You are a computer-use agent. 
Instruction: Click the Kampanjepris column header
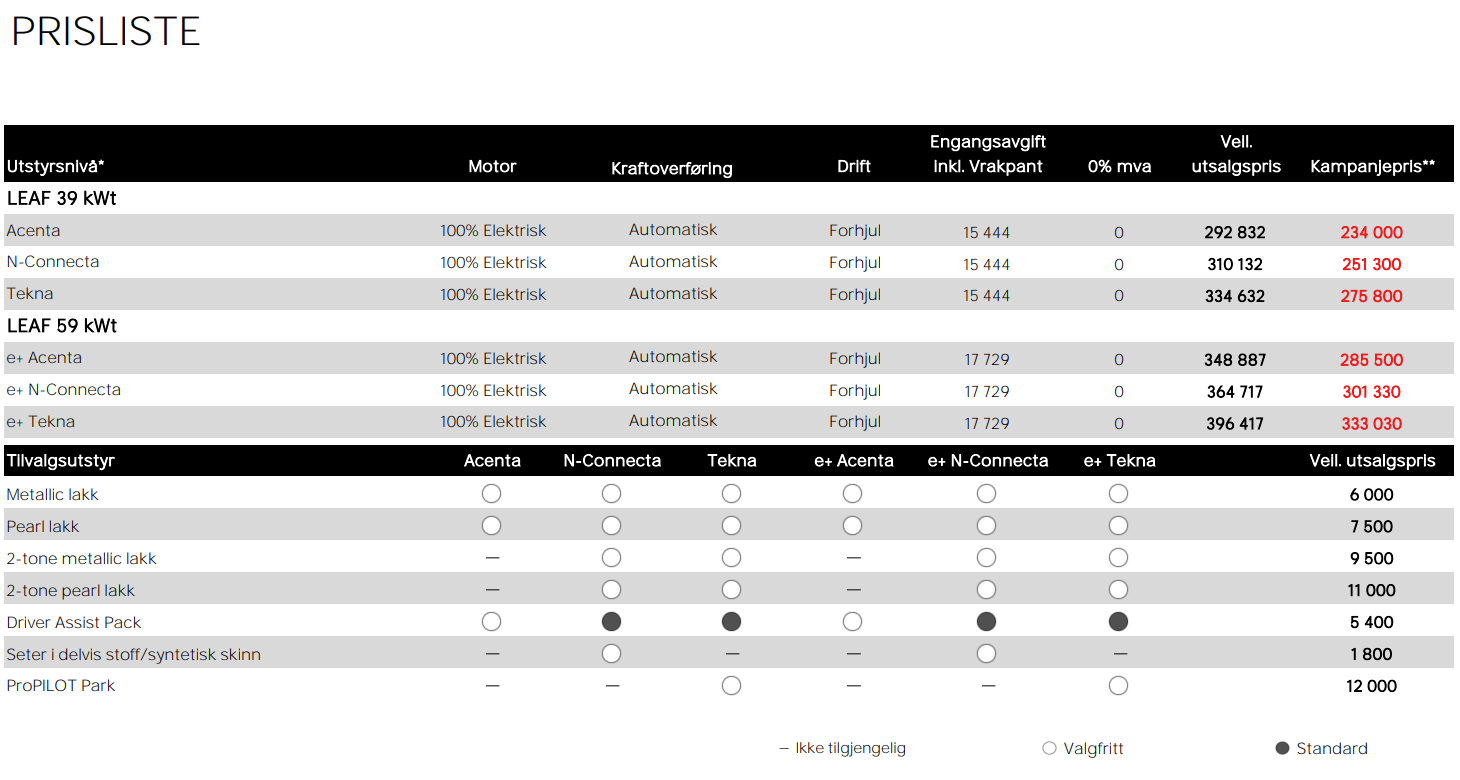[1373, 167]
